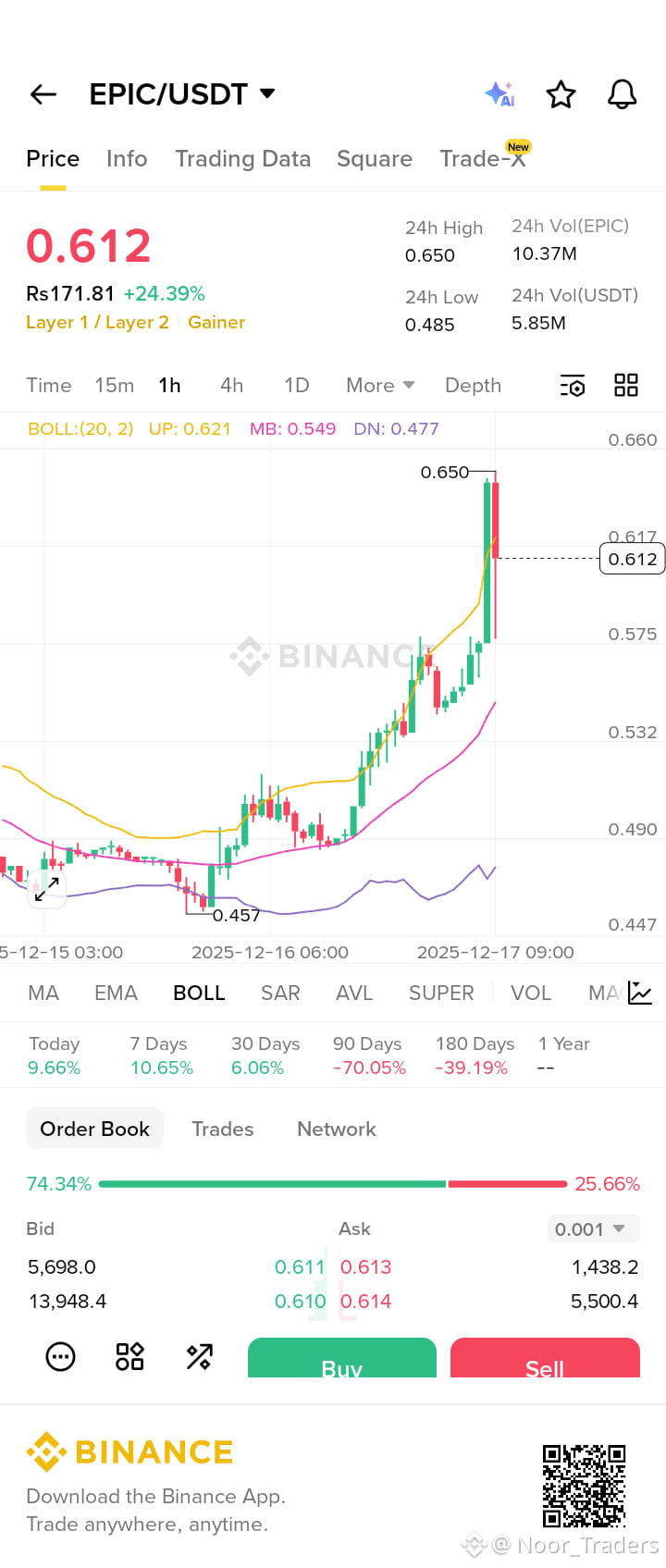The width and height of the screenshot is (666, 1568).
Task: Select the 0.610 bid price
Action: [x=300, y=1302]
